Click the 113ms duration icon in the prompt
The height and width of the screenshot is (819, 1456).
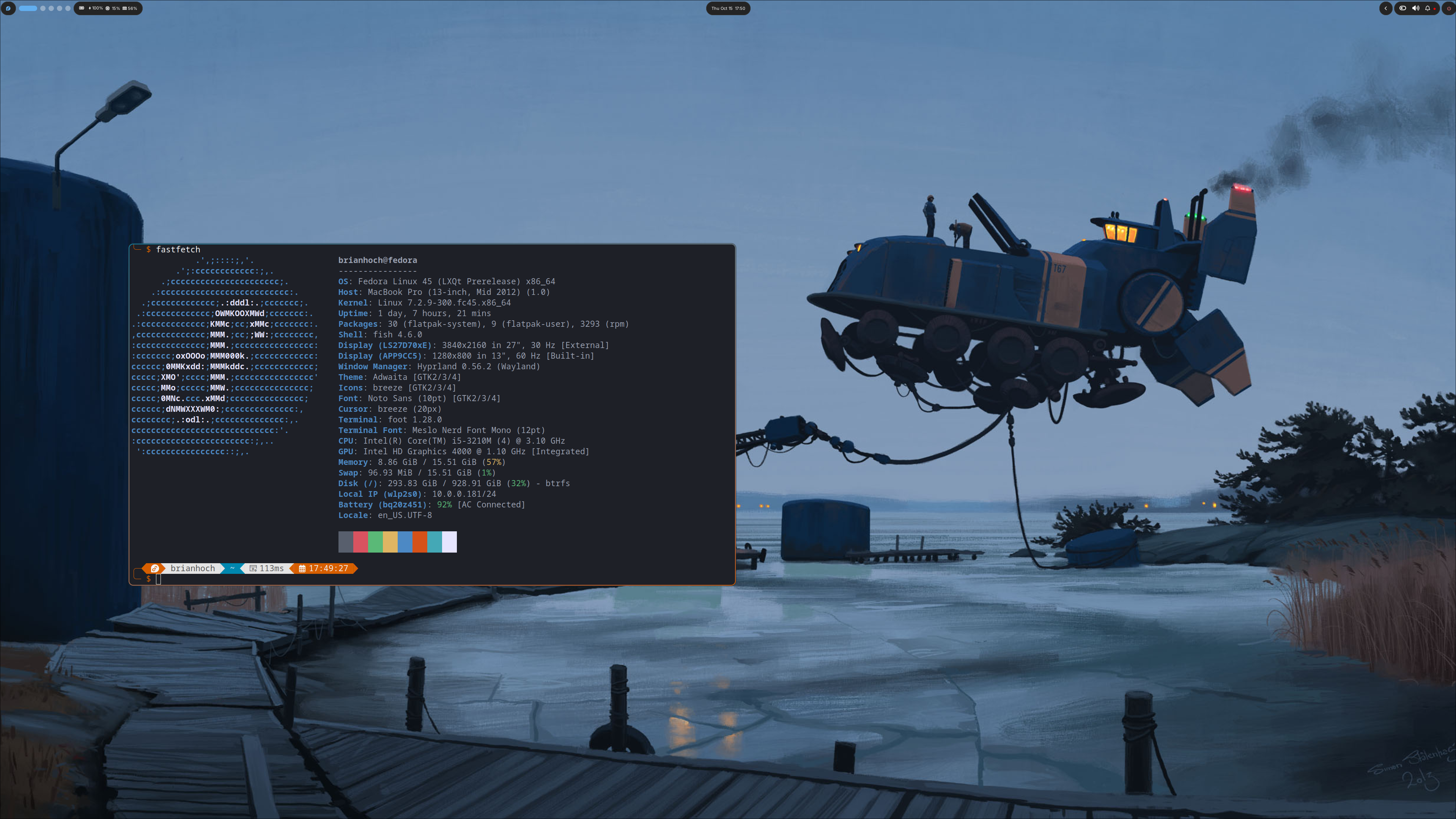[x=253, y=568]
